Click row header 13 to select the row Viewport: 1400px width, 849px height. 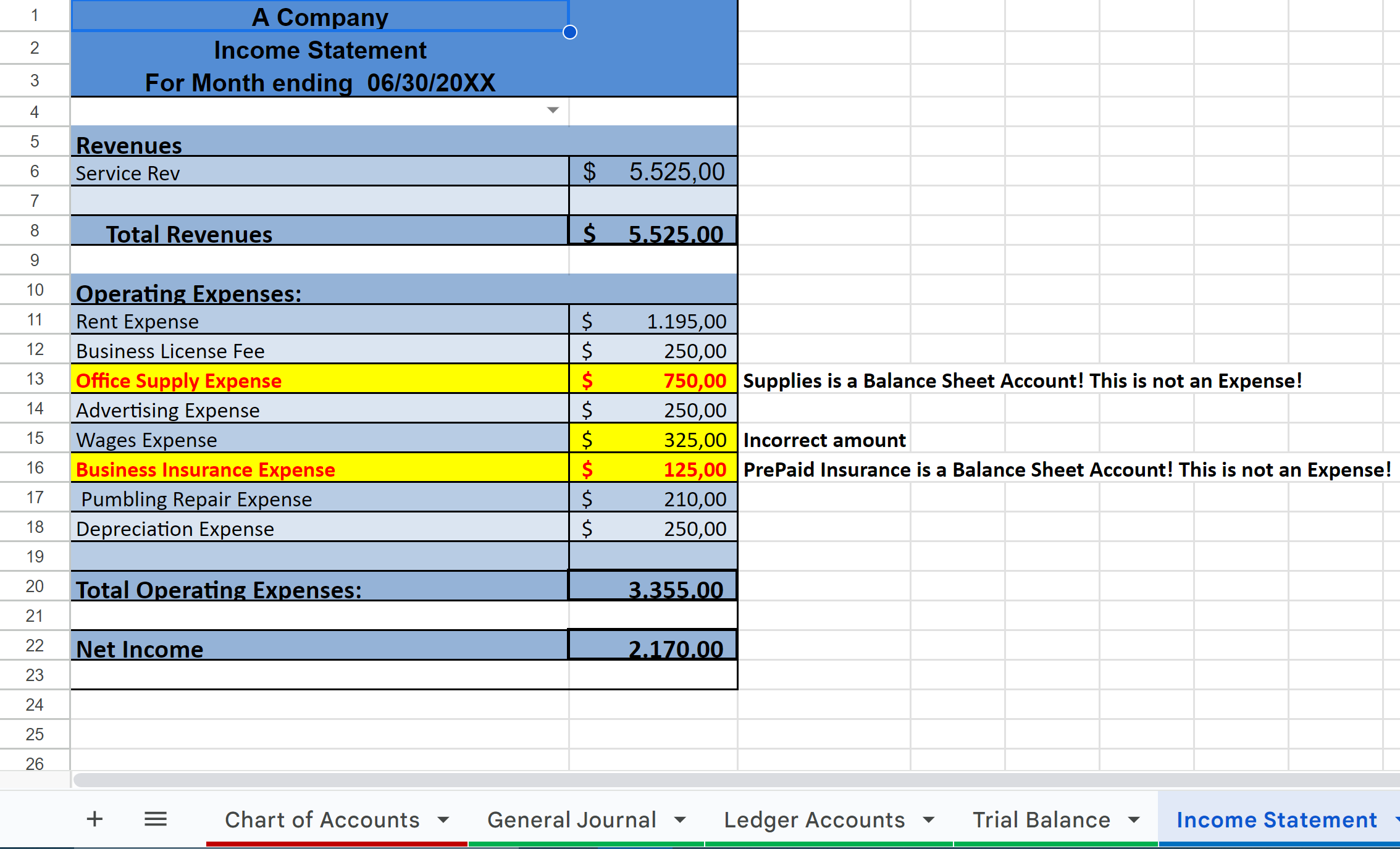click(x=34, y=378)
